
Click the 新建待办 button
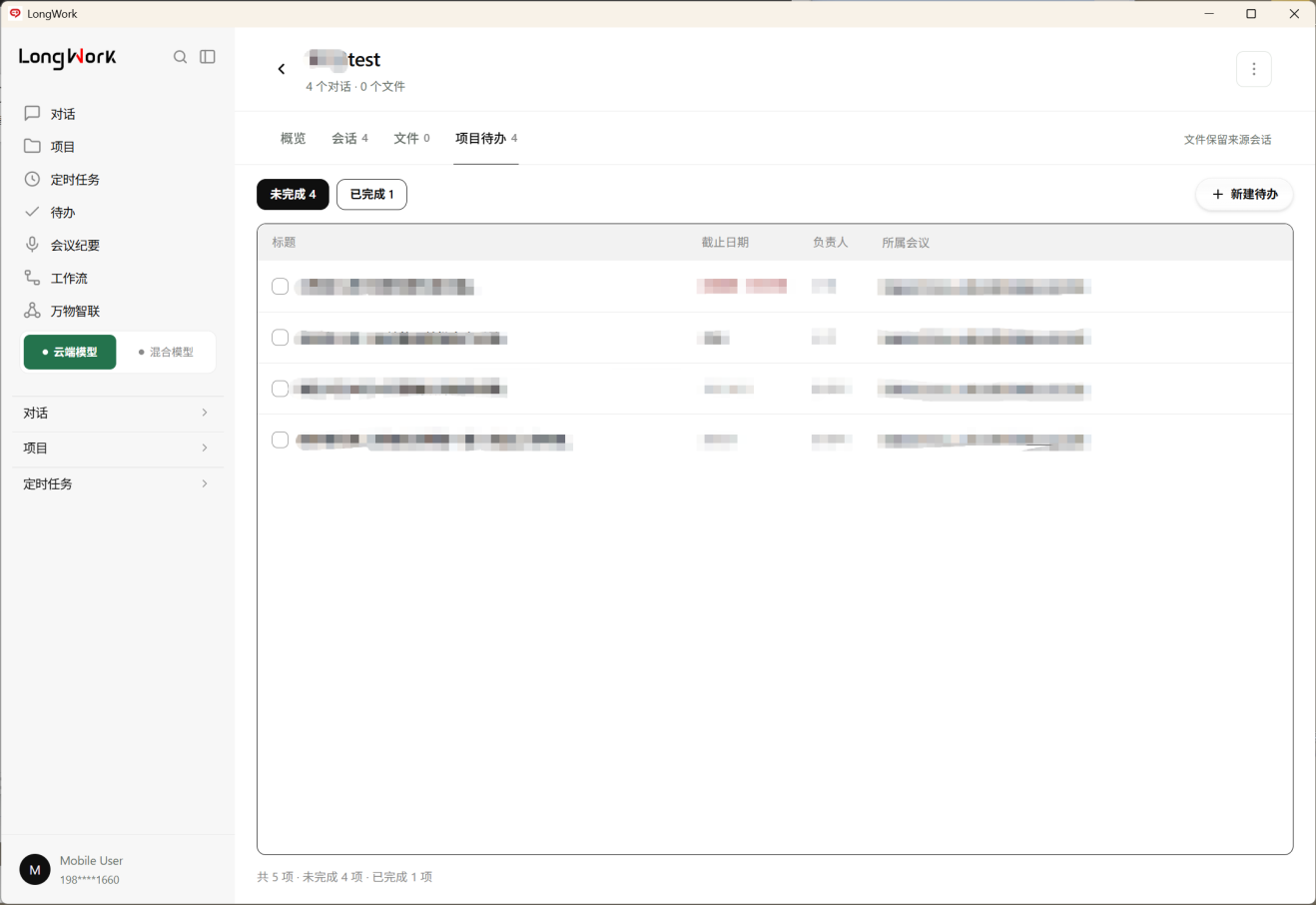1244,194
